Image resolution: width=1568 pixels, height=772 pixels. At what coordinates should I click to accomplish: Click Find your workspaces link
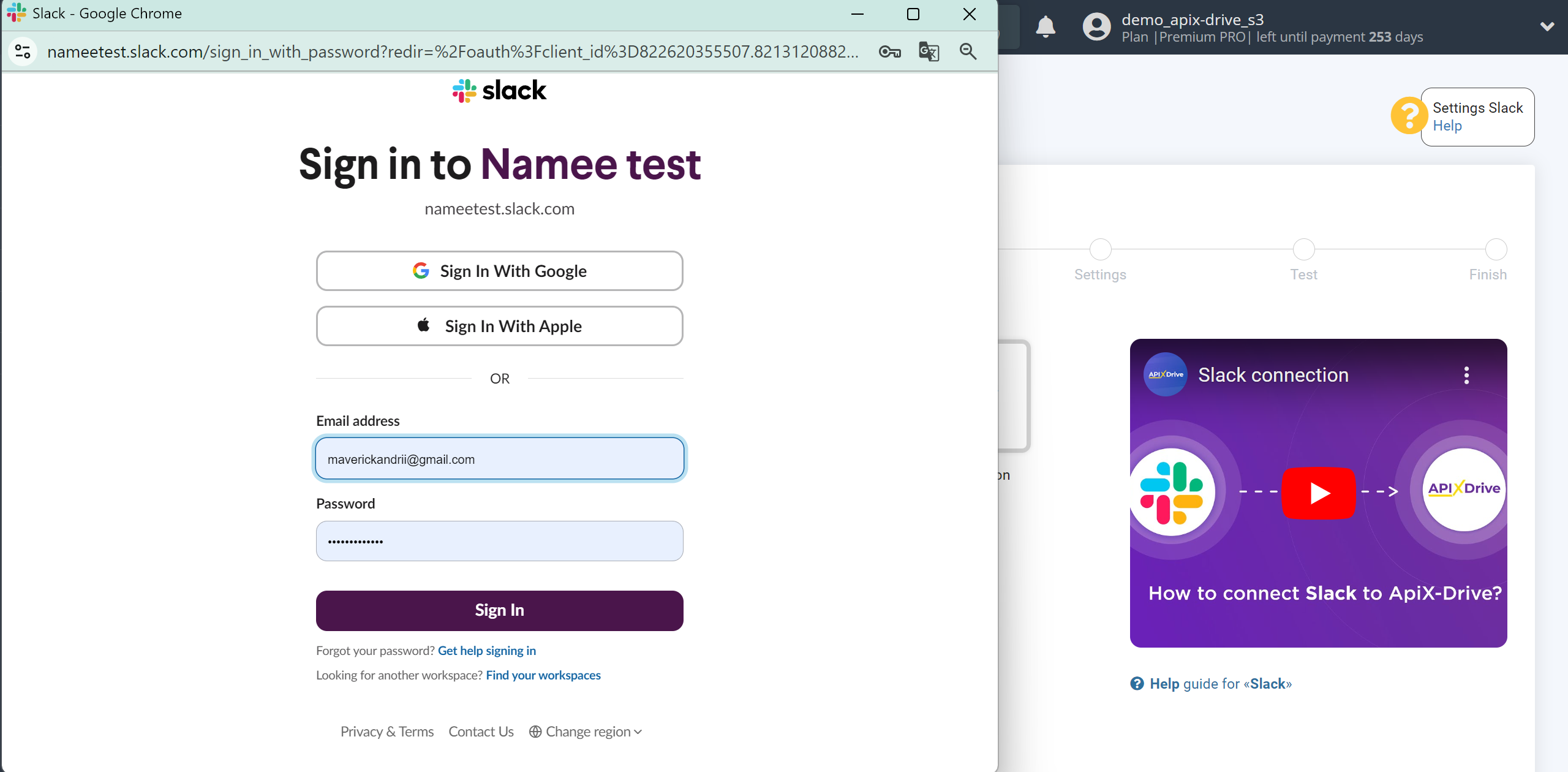(543, 674)
